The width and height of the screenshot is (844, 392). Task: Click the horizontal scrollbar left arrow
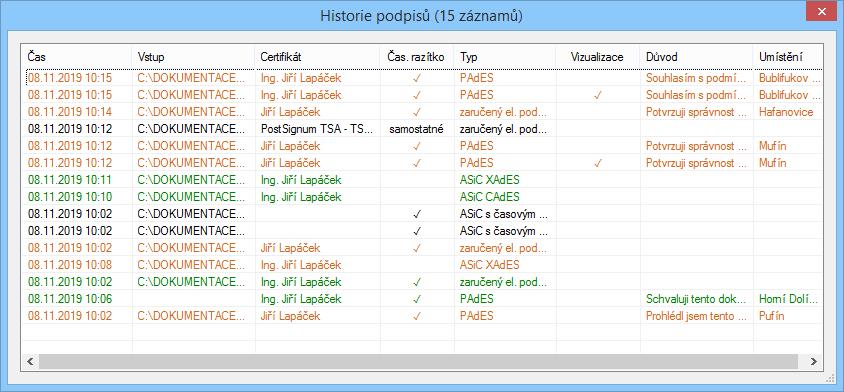(x=30, y=361)
